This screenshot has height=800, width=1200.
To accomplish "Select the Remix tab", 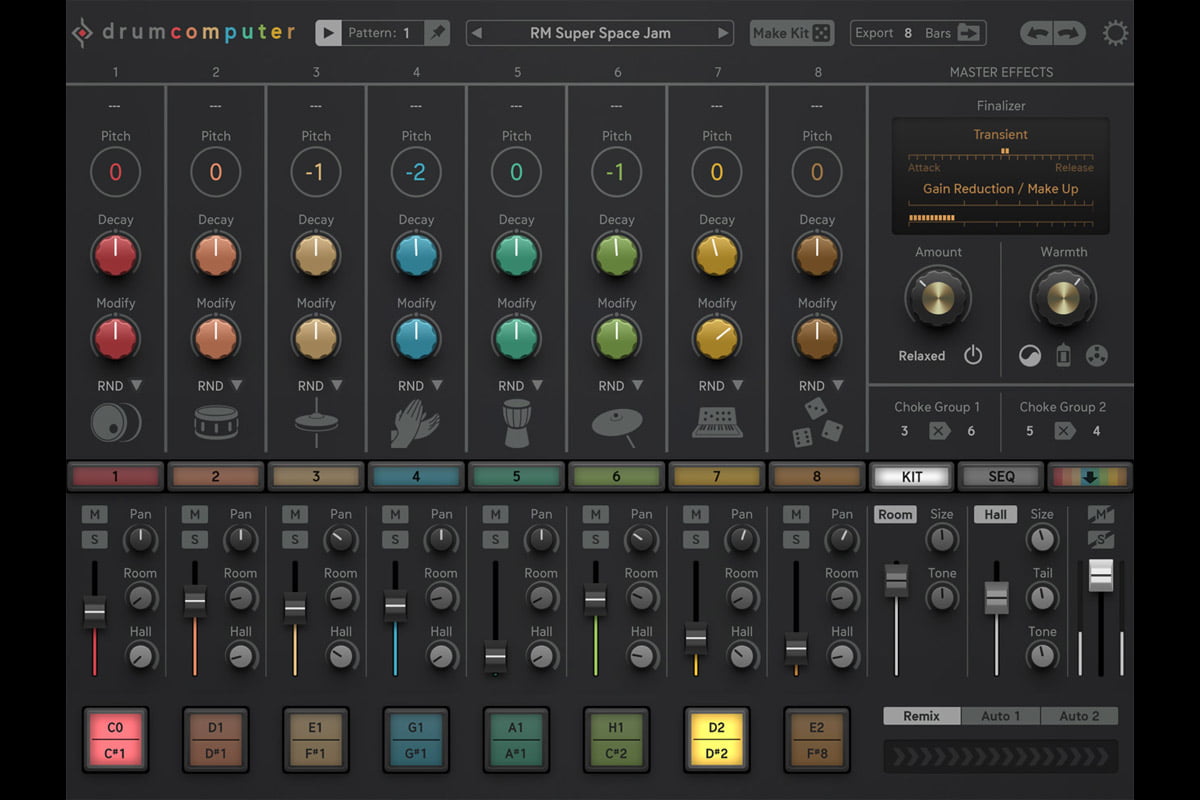I will (921, 716).
